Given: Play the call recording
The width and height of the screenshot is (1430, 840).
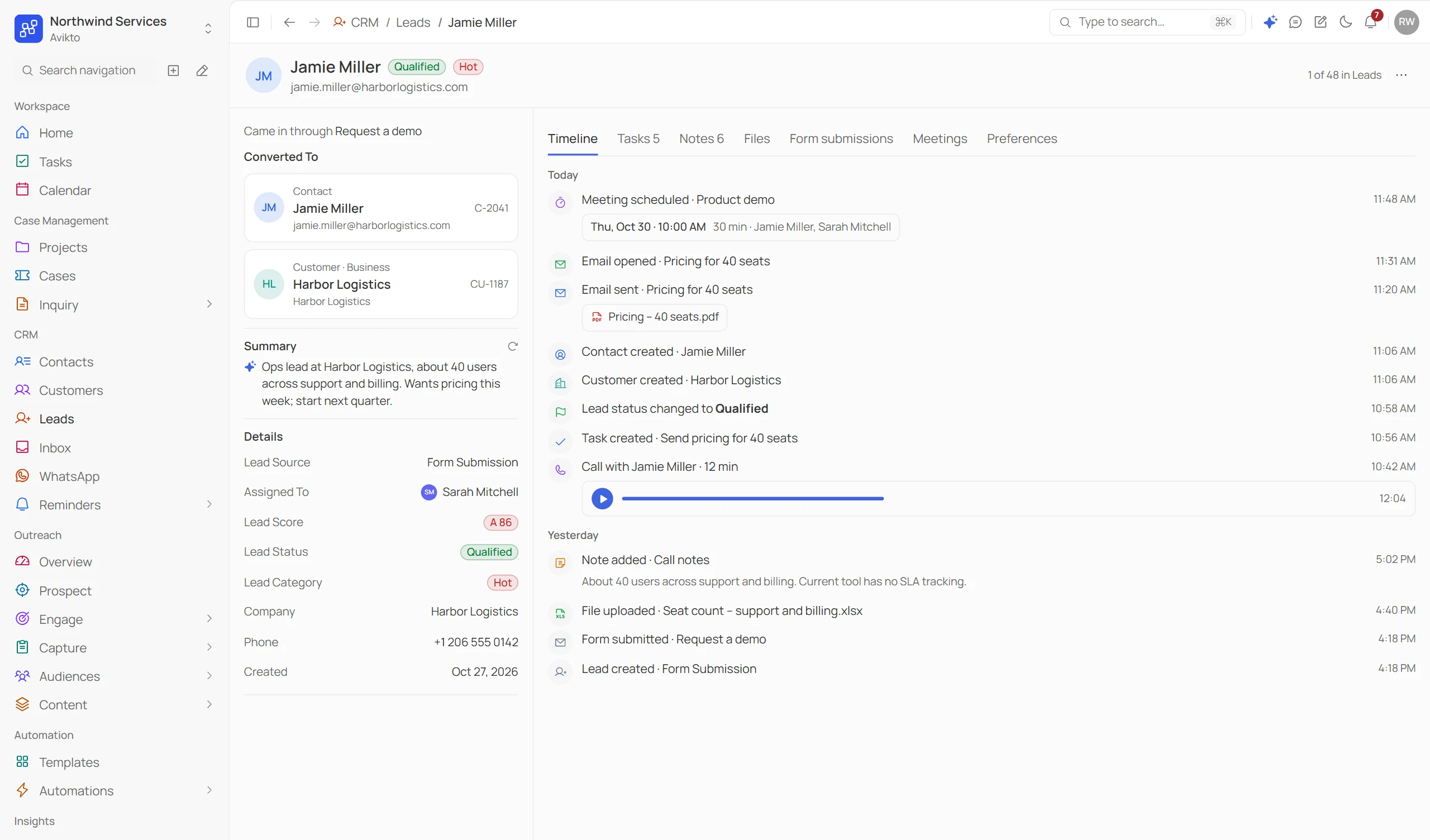Looking at the screenshot, I should (602, 498).
